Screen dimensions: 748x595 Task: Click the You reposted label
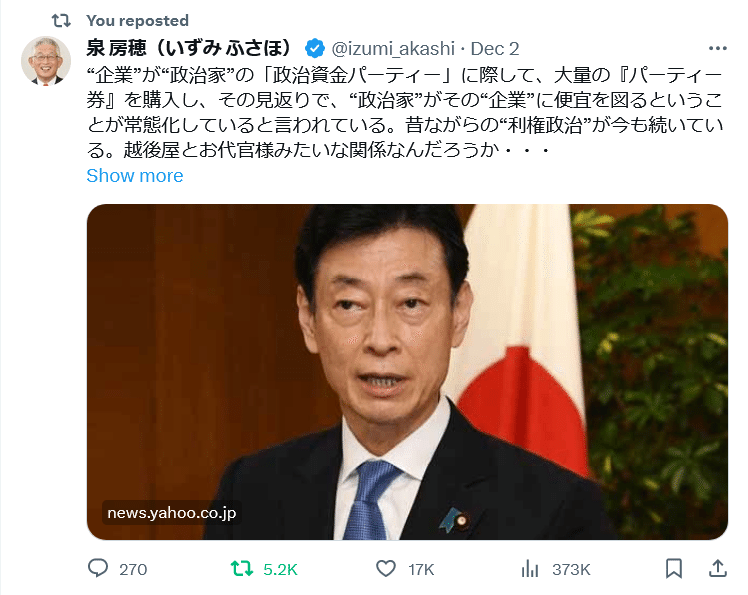[x=137, y=21]
